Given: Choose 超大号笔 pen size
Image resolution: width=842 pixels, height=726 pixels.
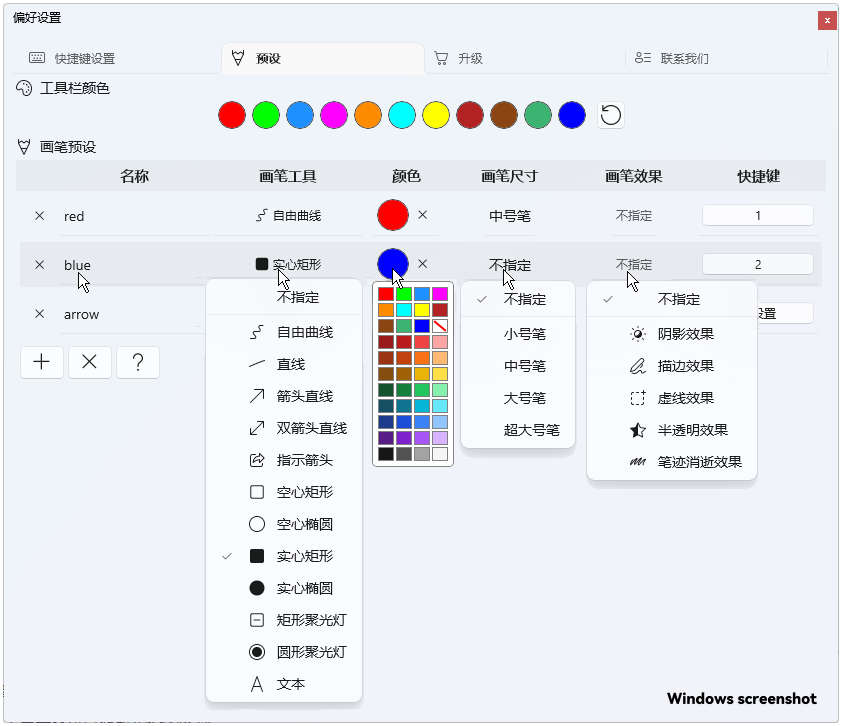Looking at the screenshot, I should (x=518, y=430).
